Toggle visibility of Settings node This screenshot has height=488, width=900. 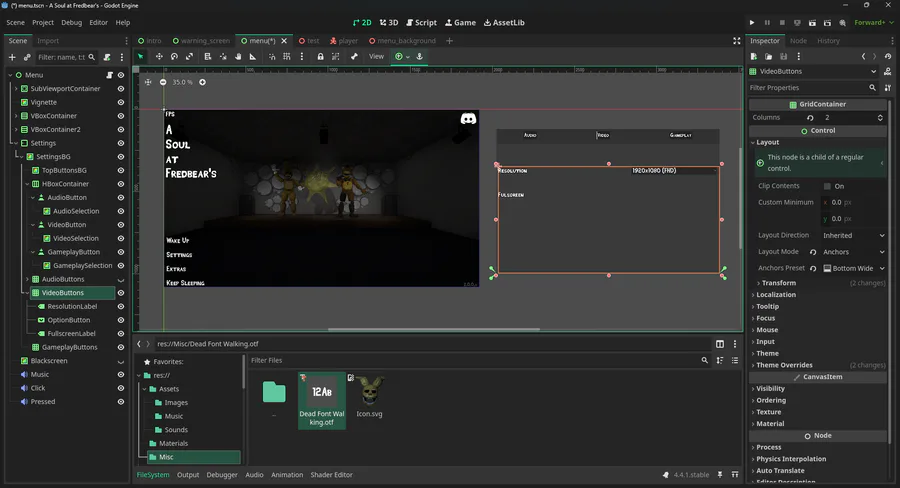tap(121, 143)
